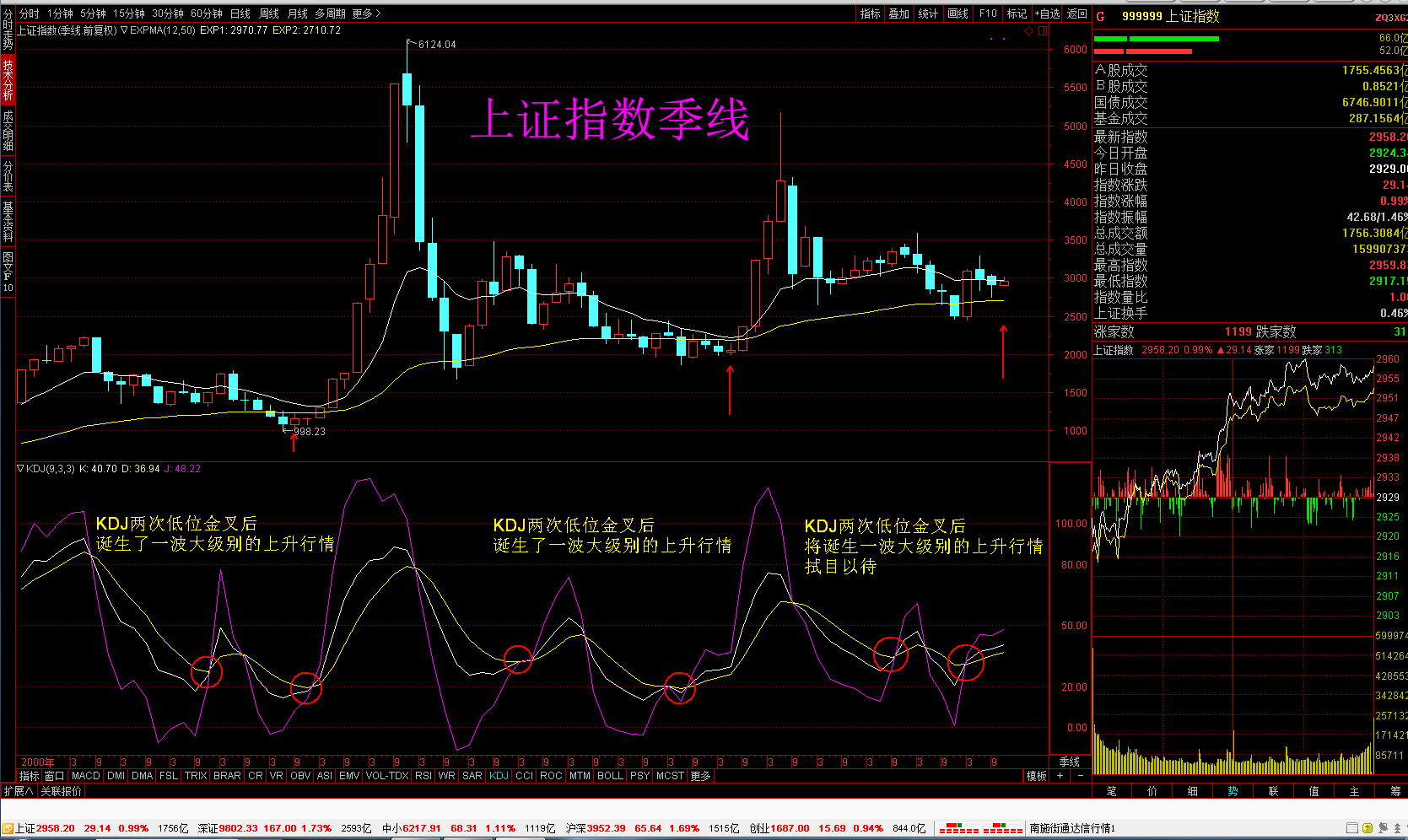Image resolution: width=1408 pixels, height=840 pixels.
Task: Click the 南施街通达信行情1 server label
Action: 1072,828
